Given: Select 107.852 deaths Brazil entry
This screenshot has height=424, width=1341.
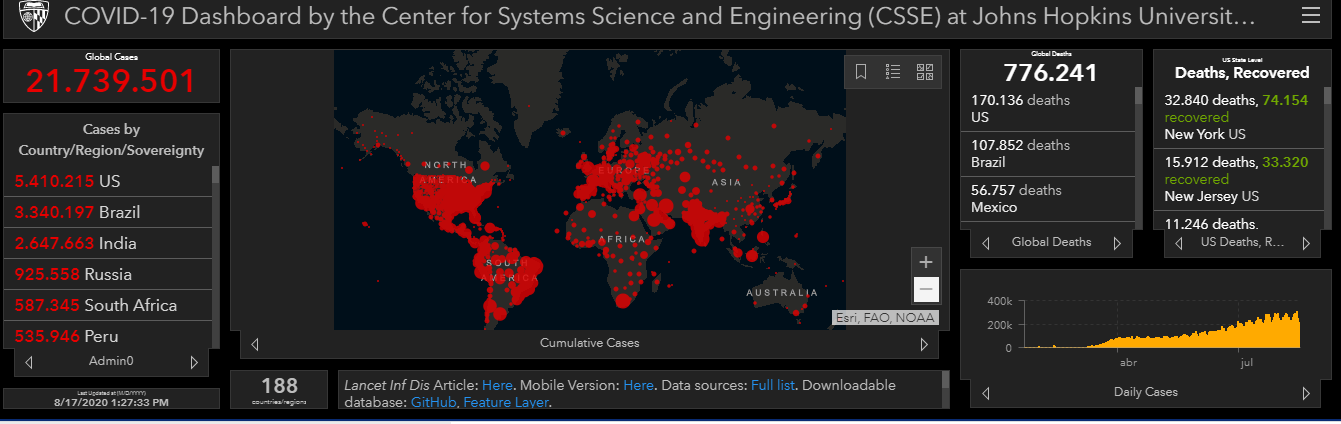Looking at the screenshot, I should tap(1049, 153).
